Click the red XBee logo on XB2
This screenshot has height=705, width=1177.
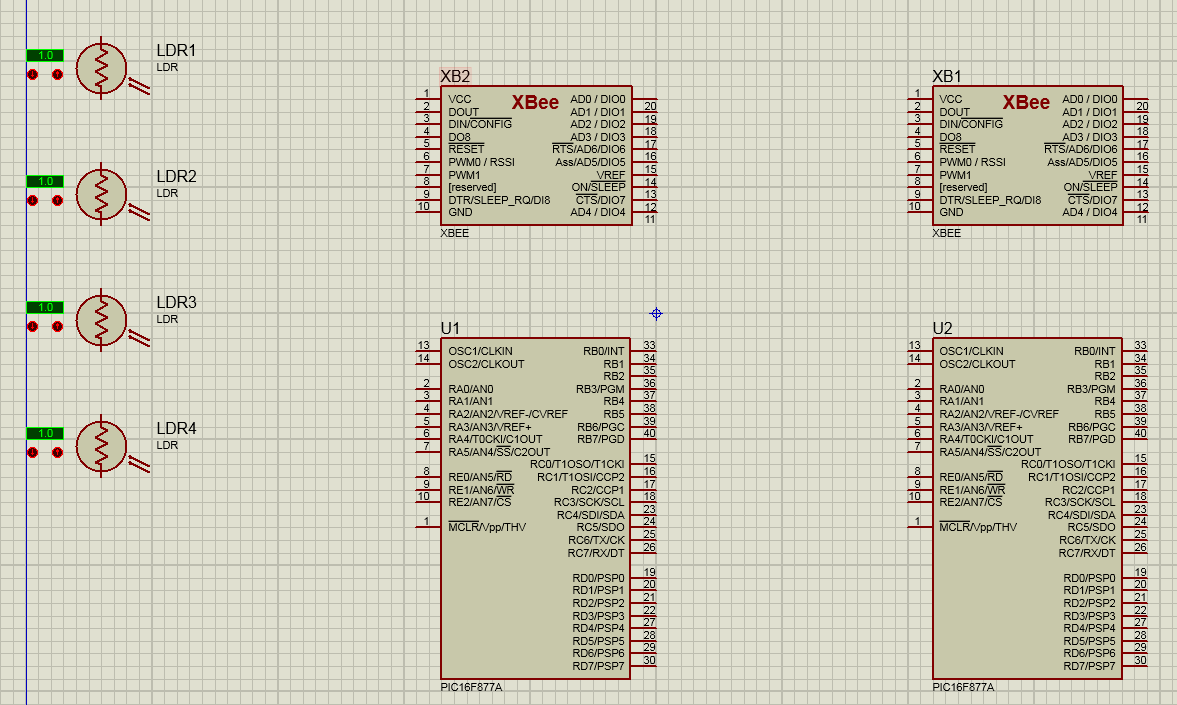click(535, 103)
